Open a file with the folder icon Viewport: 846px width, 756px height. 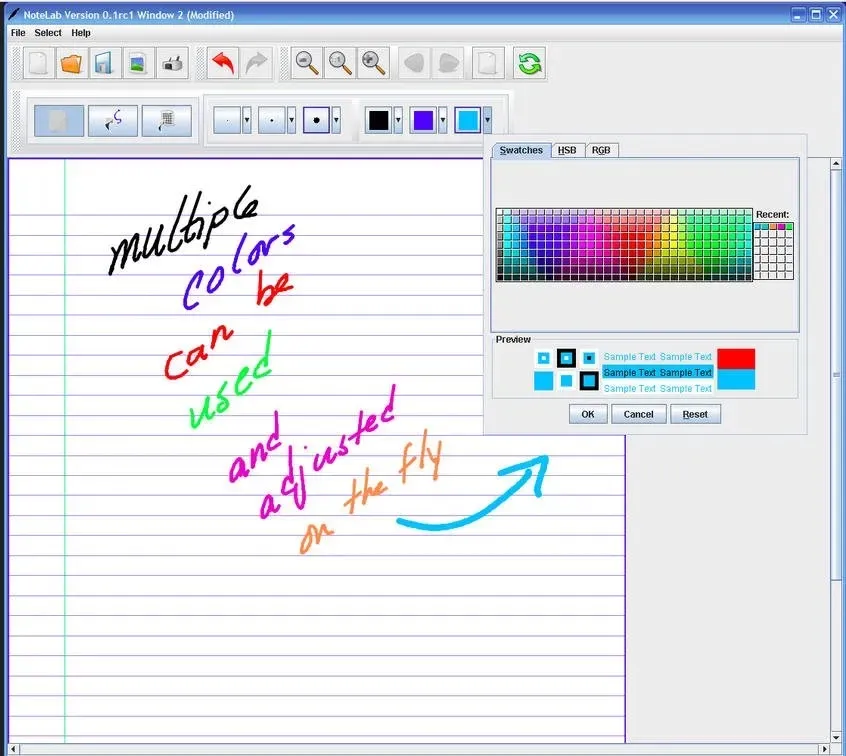pos(70,63)
